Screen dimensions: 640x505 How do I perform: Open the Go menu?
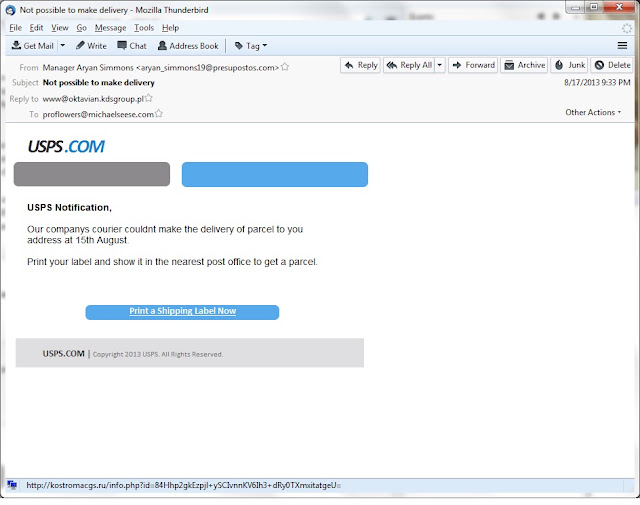pyautogui.click(x=82, y=28)
